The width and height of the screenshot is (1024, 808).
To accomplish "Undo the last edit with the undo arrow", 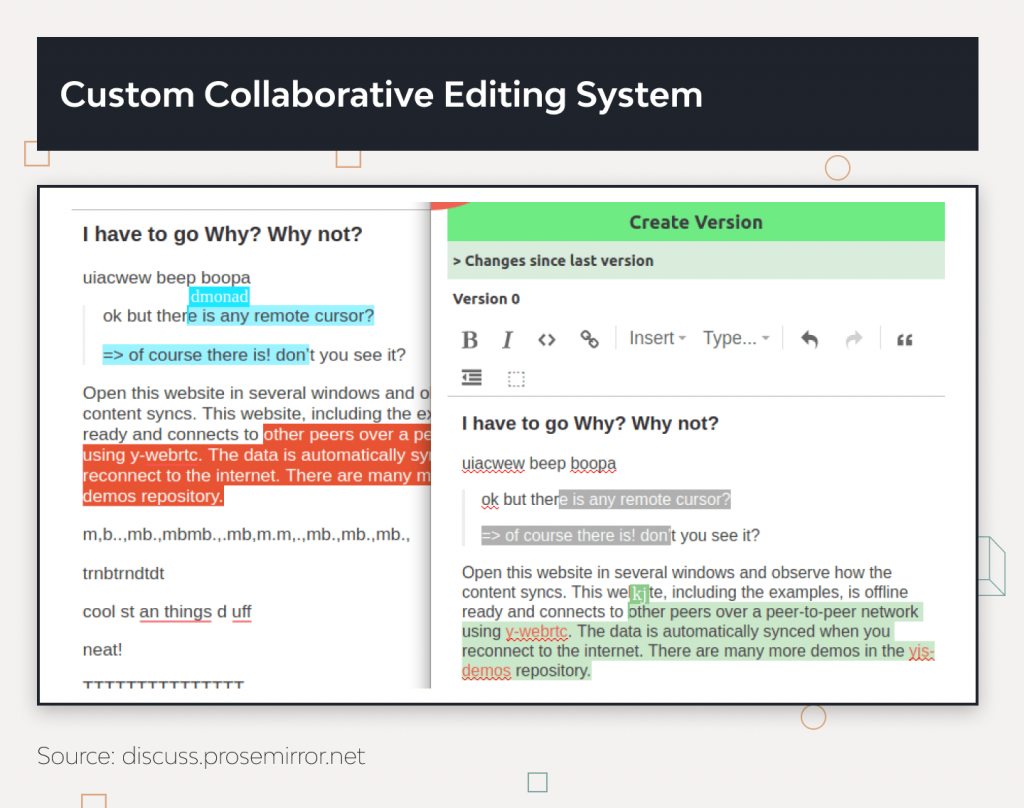I will click(809, 339).
